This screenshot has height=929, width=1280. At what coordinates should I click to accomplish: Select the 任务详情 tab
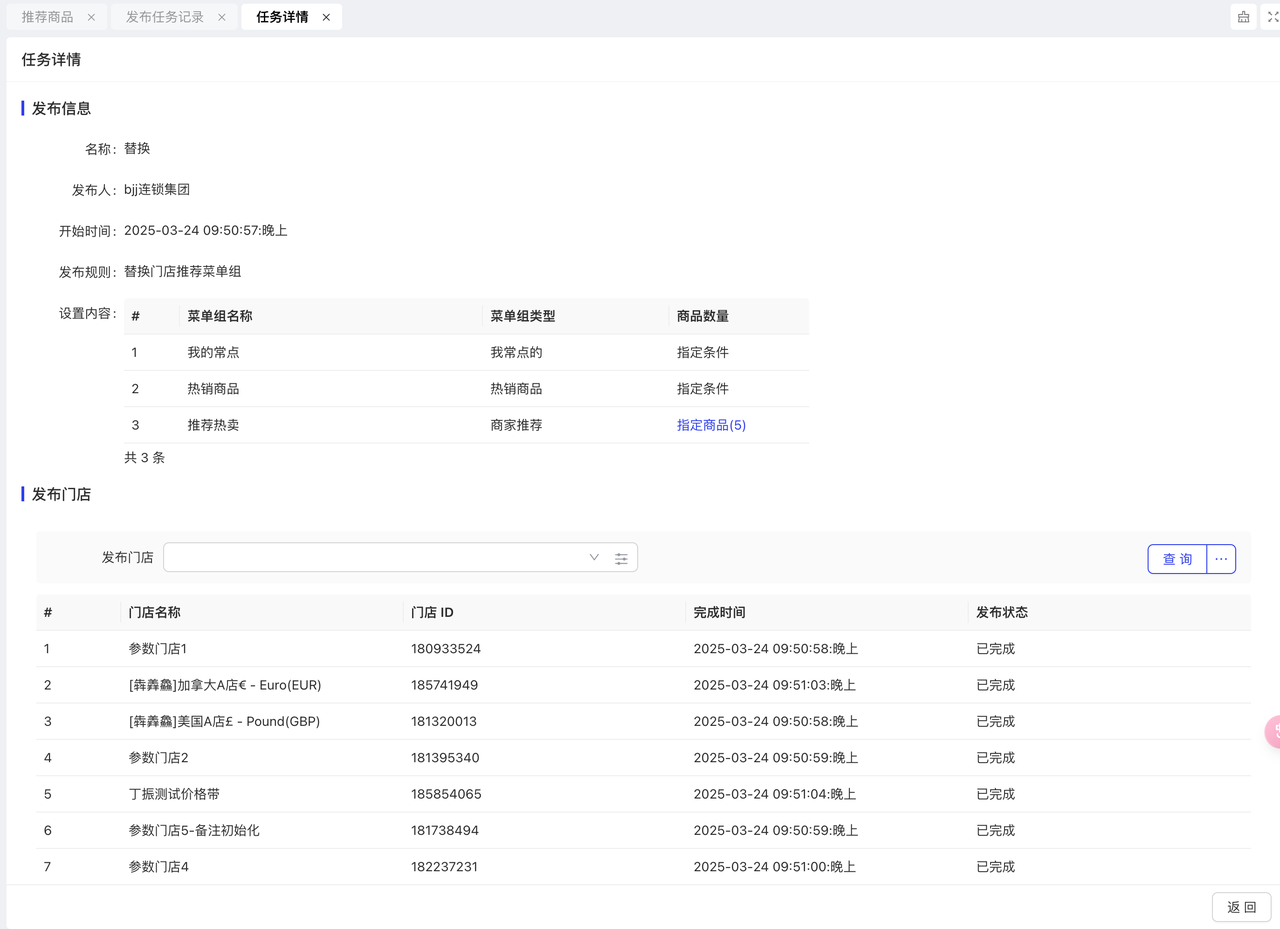[x=282, y=17]
